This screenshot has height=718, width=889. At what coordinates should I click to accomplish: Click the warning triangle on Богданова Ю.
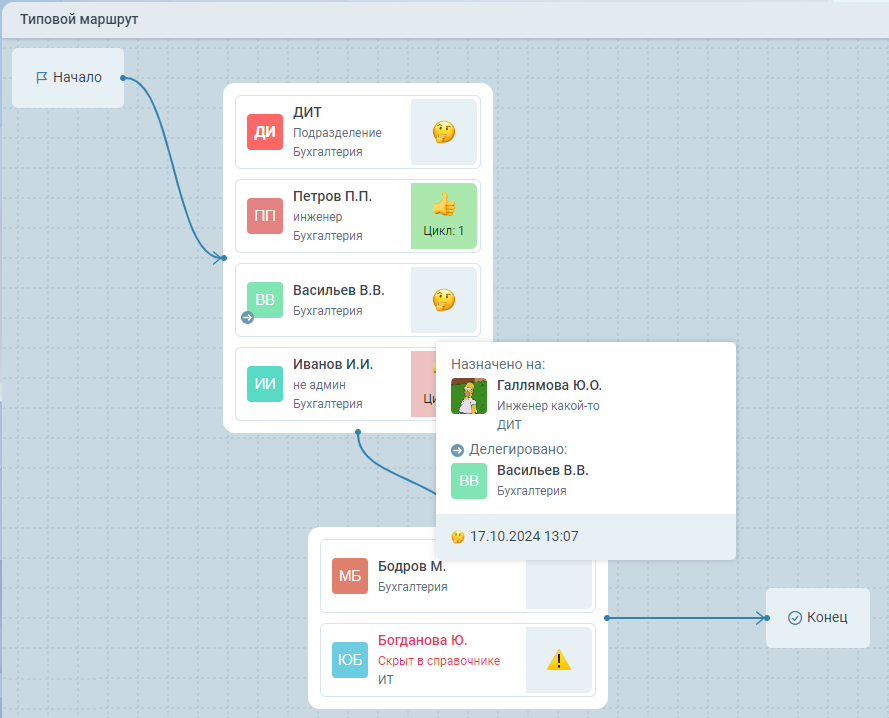click(x=559, y=660)
